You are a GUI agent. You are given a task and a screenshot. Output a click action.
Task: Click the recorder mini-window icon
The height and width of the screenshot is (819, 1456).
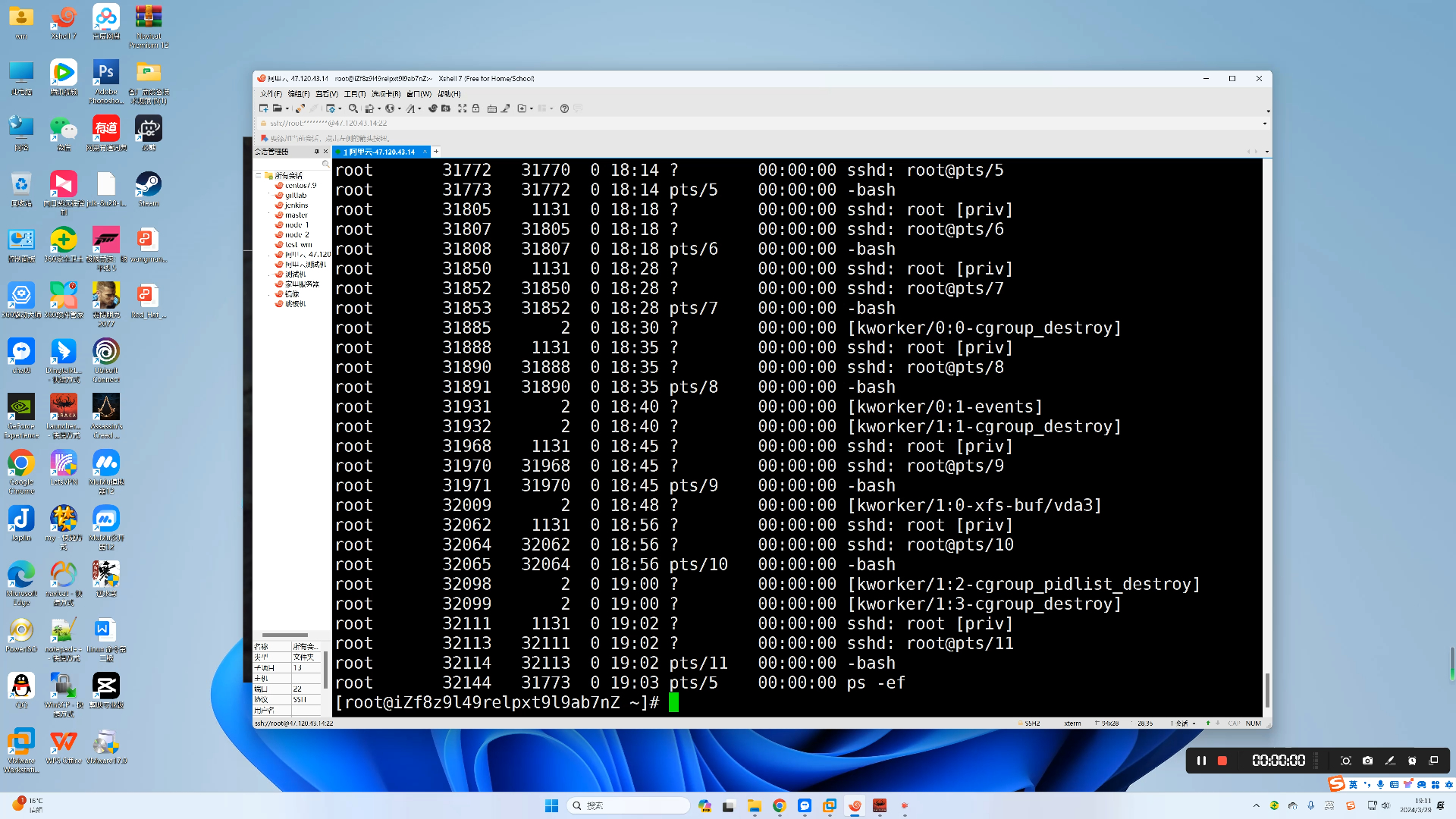(x=1433, y=761)
